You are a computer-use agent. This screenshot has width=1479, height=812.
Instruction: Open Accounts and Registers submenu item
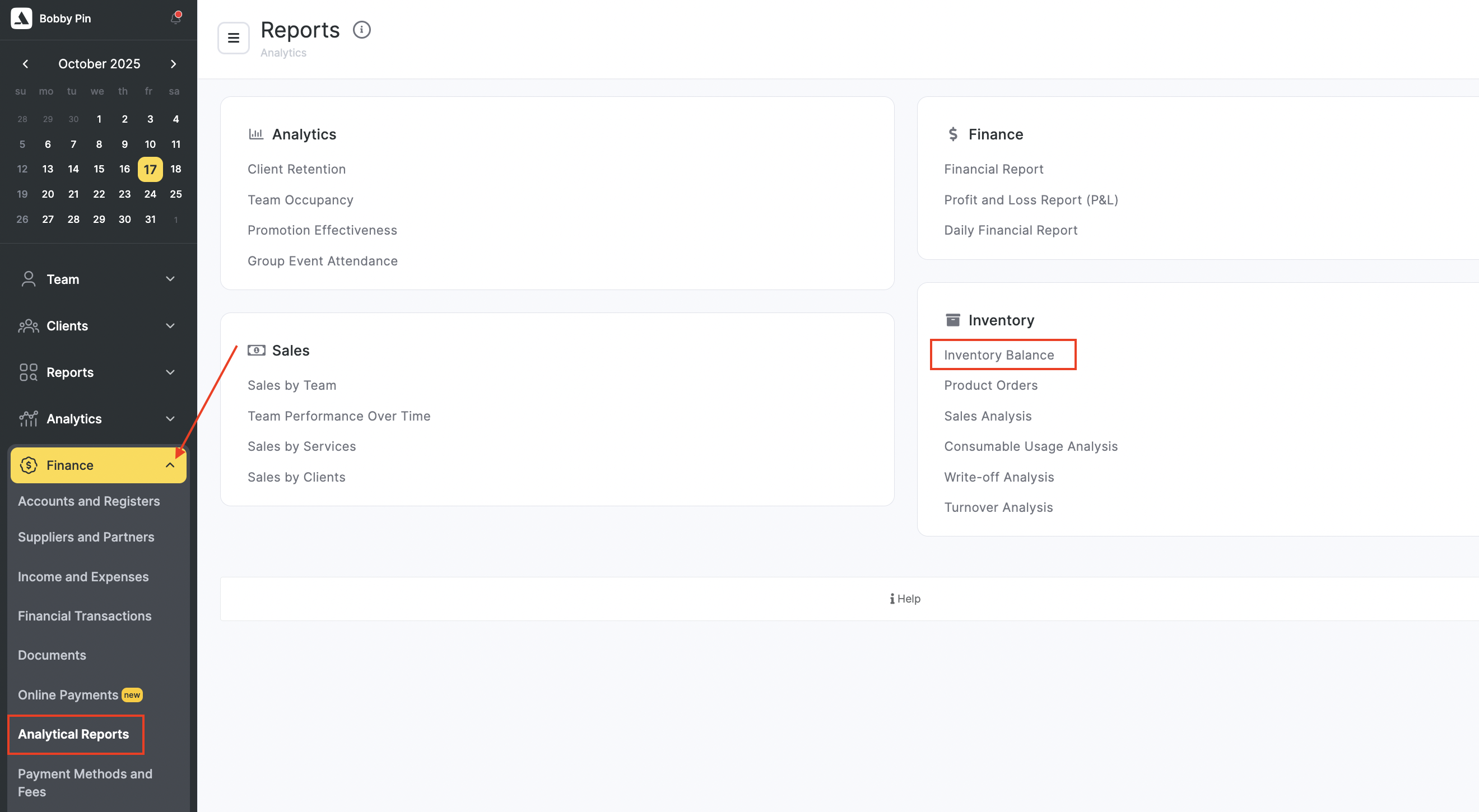89,501
